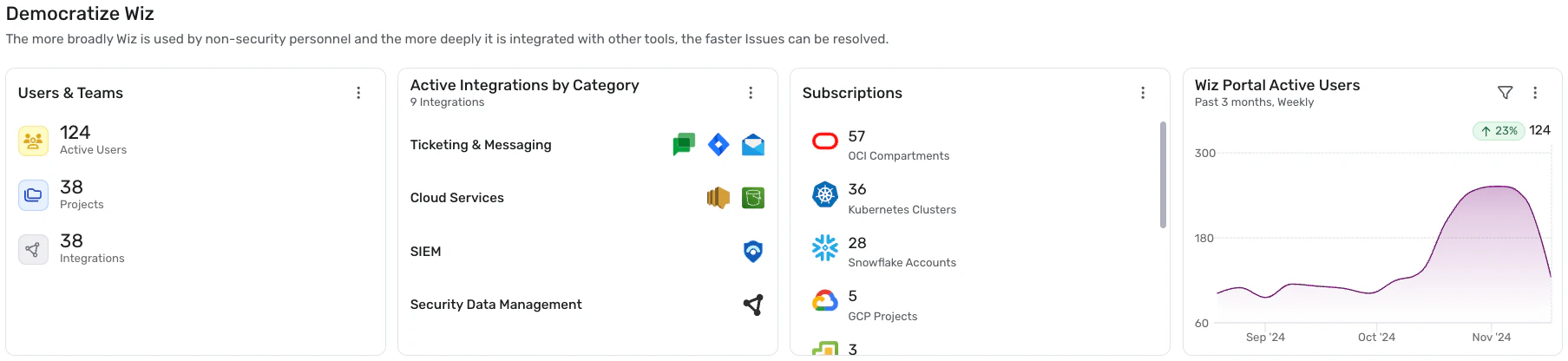This screenshot has height=361, width=1568.
Task: Select the blue email envelope integration icon
Action: pos(753,145)
